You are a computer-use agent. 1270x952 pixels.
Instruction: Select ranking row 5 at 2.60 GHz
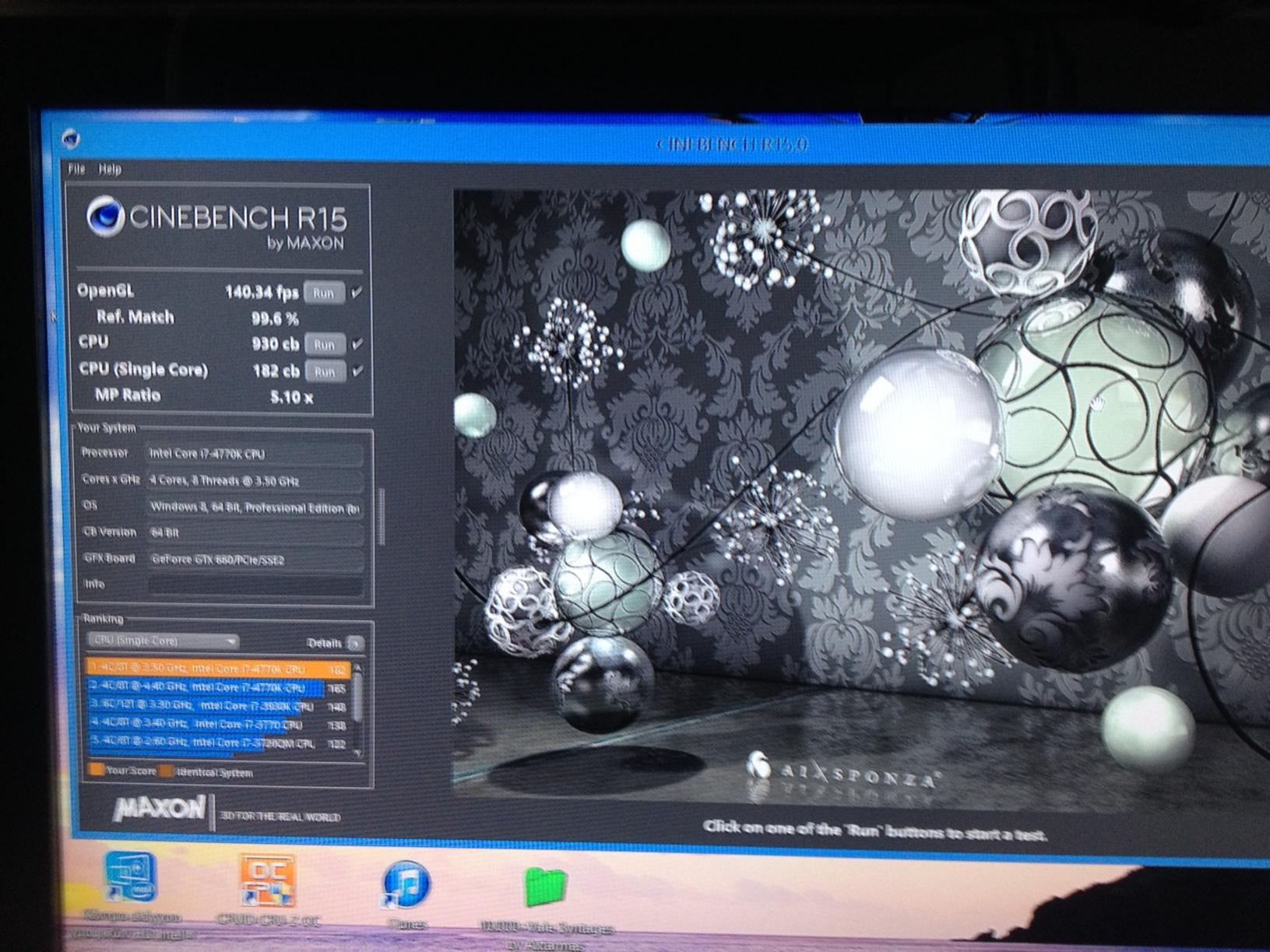(218, 743)
